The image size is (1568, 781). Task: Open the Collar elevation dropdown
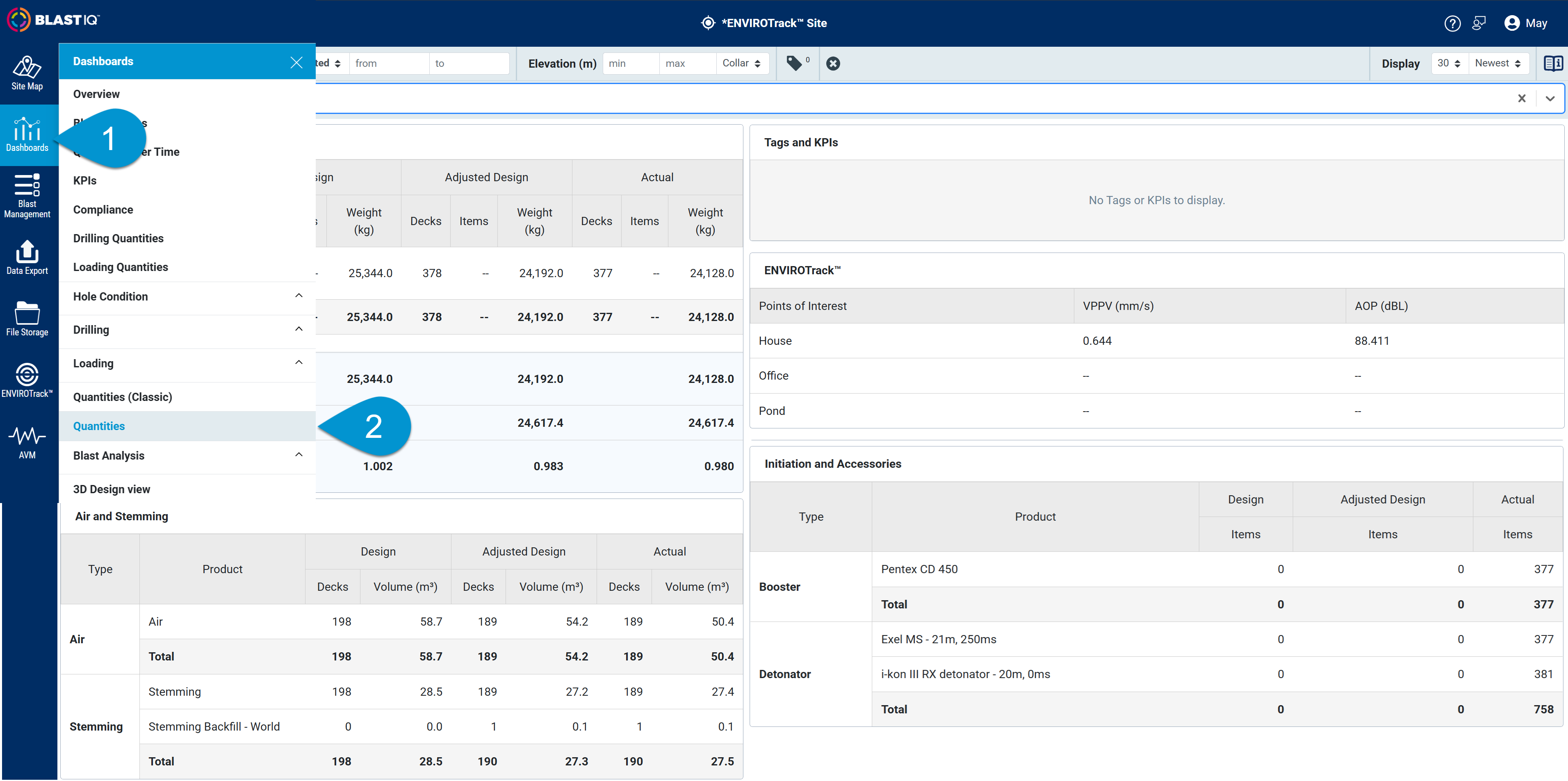point(742,63)
